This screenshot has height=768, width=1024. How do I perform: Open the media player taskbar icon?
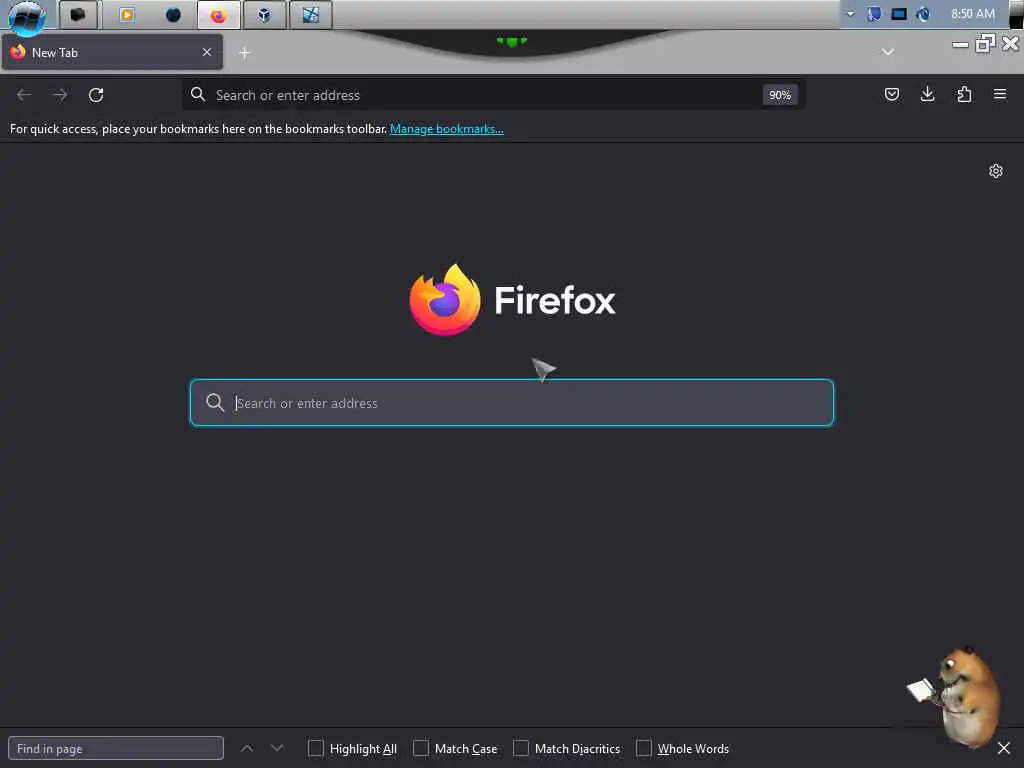[x=127, y=15]
